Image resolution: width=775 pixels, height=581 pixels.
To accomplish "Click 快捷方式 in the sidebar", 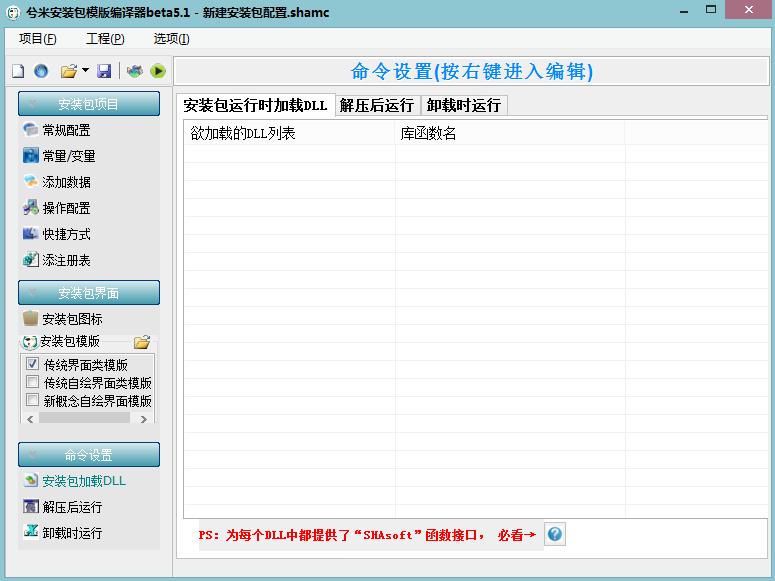I will coord(66,234).
